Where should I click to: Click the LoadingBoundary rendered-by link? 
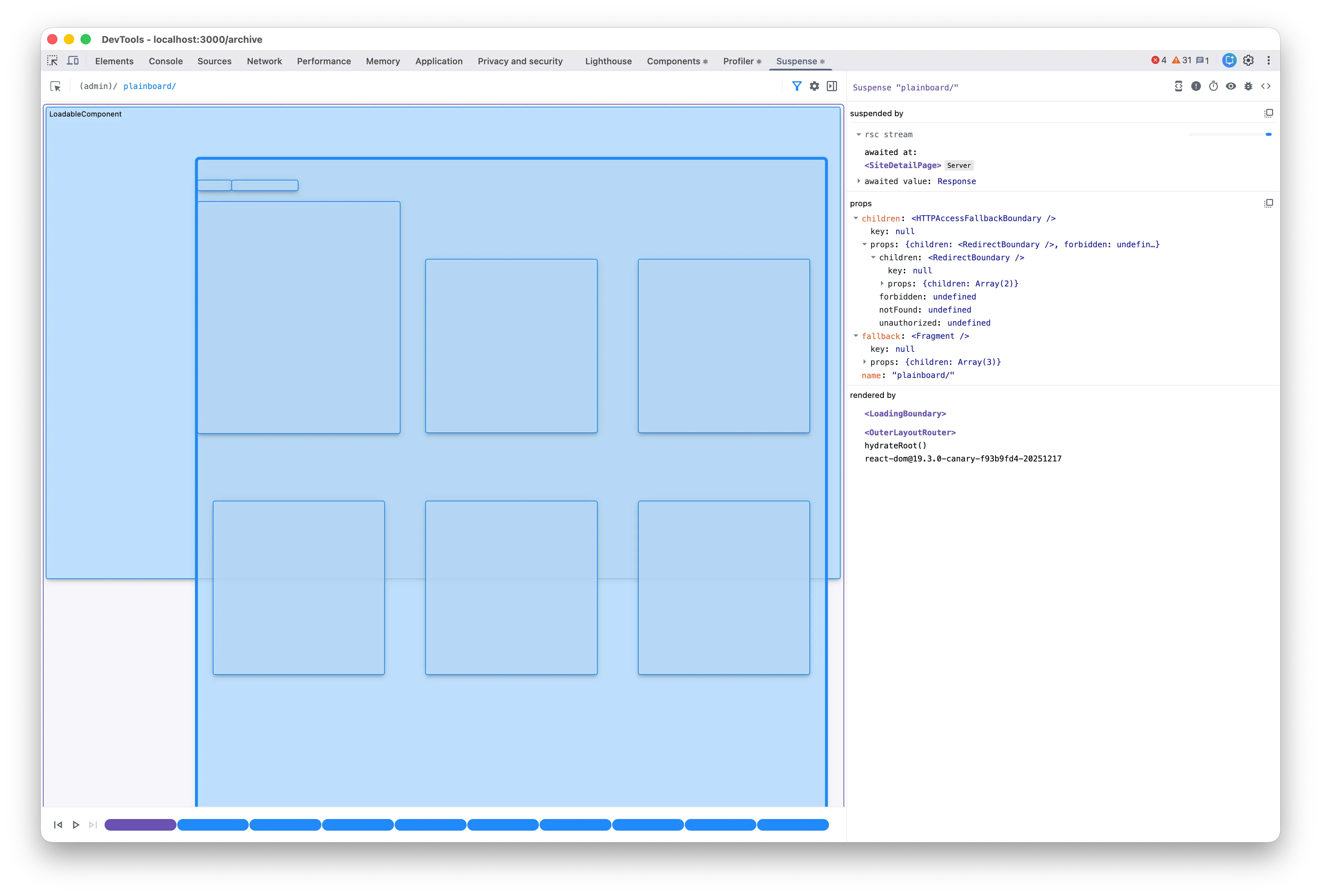[x=905, y=414]
